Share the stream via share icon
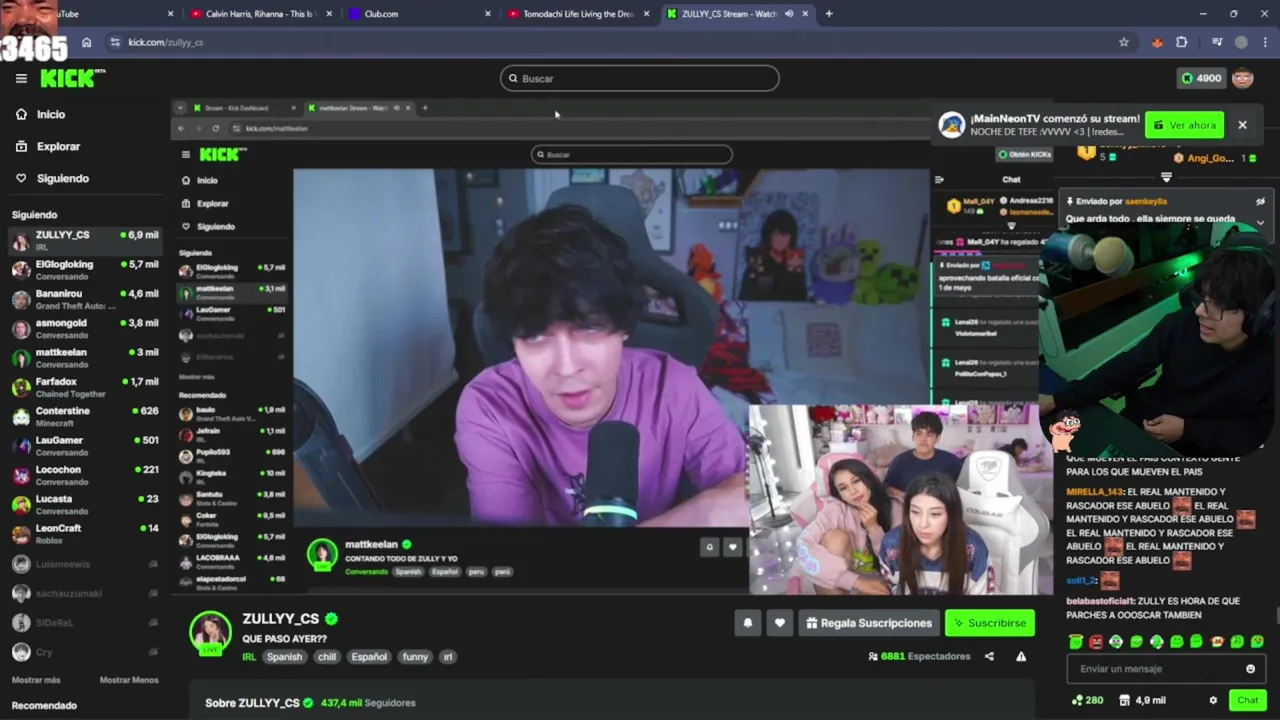 pyautogui.click(x=989, y=657)
